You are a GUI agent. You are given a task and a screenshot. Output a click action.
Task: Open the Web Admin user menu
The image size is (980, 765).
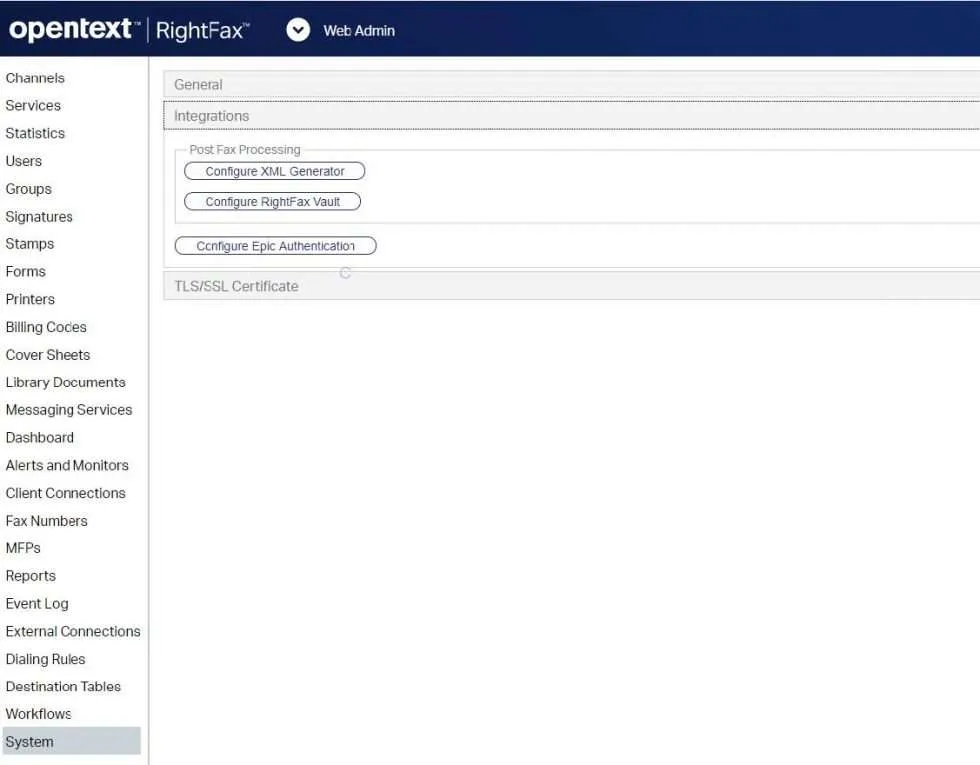298,29
